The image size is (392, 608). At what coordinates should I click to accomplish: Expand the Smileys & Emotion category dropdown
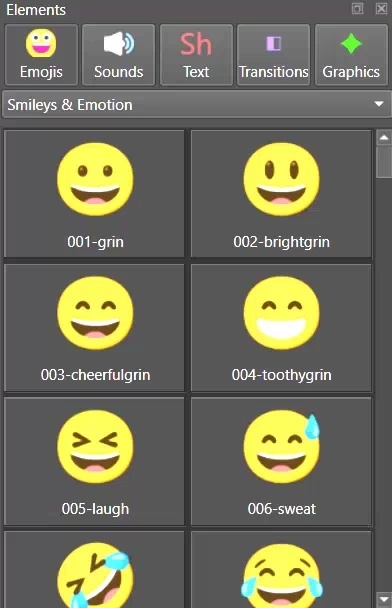pyautogui.click(x=196, y=104)
